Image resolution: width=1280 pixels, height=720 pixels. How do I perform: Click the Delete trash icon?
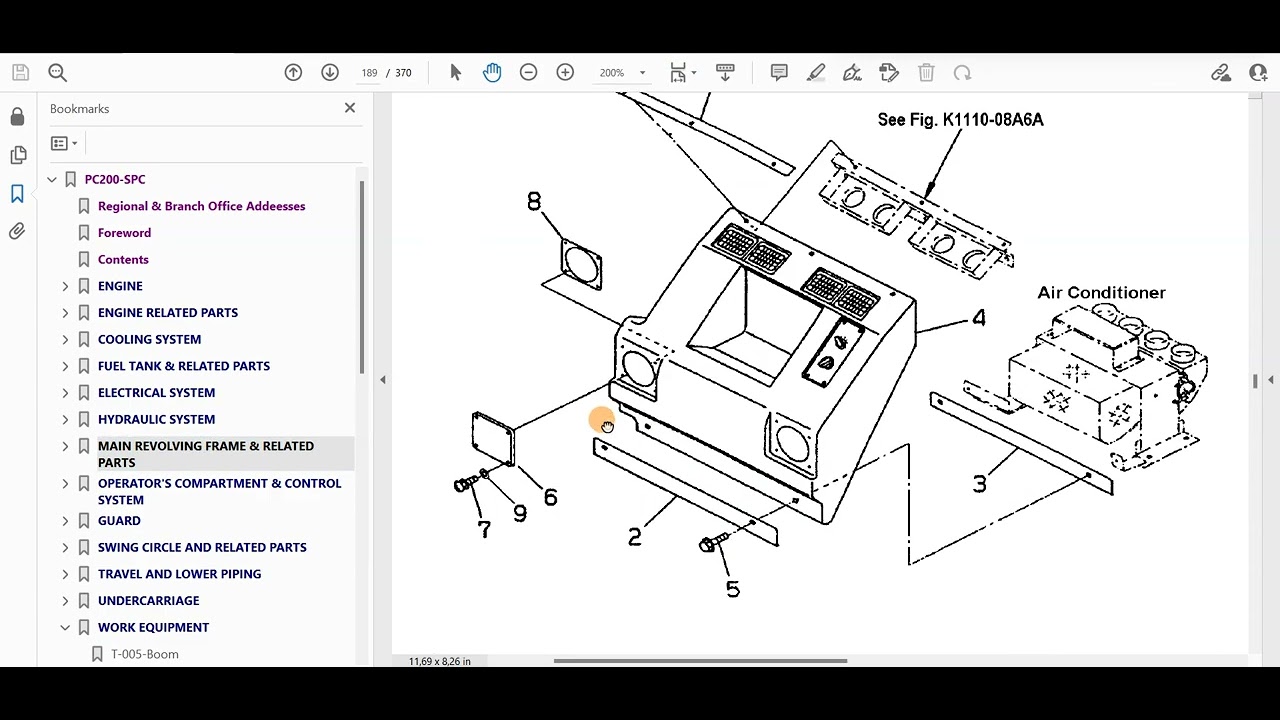926,72
